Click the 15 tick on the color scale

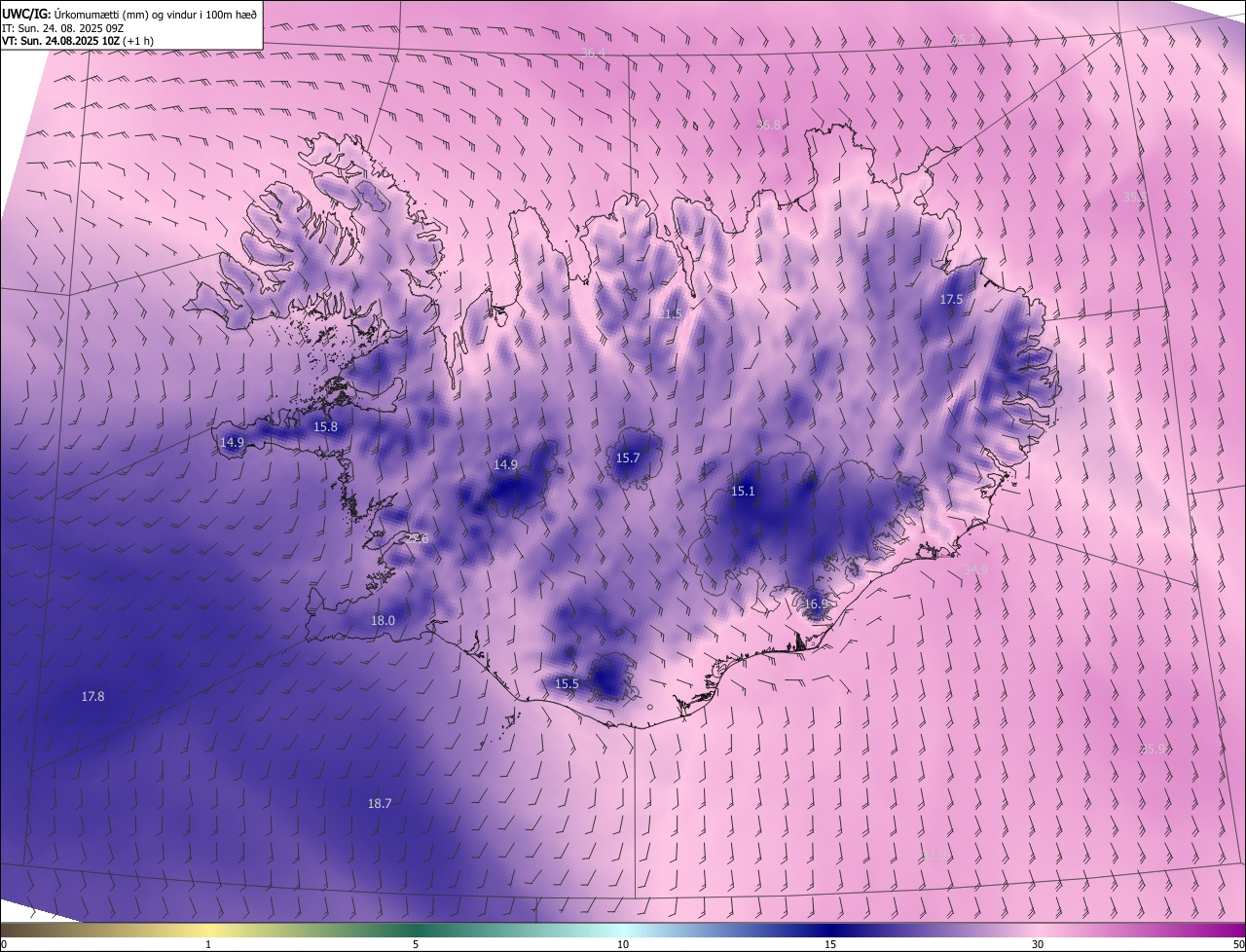[830, 944]
